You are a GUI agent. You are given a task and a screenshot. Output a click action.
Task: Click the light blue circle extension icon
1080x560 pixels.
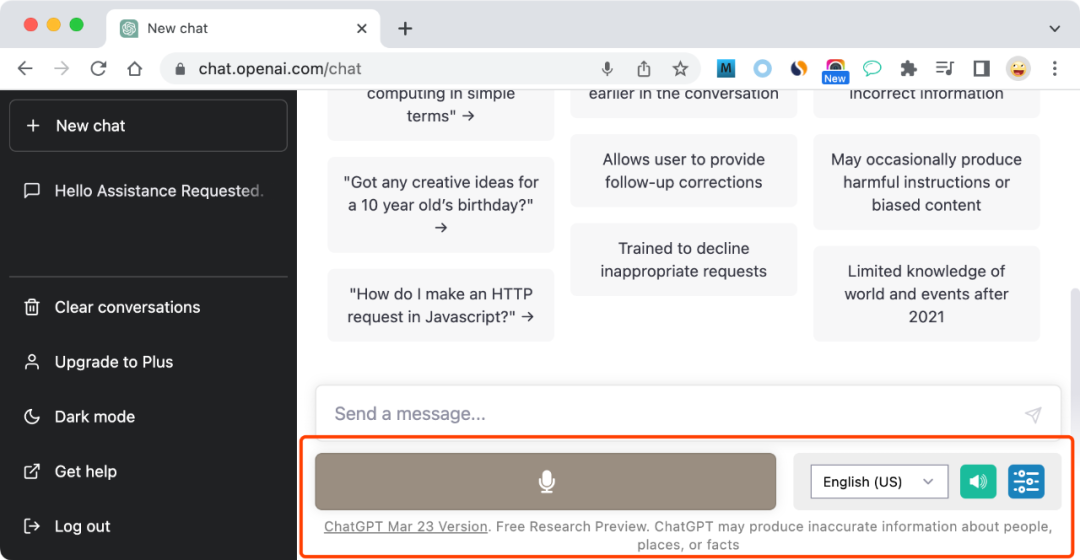pos(762,68)
